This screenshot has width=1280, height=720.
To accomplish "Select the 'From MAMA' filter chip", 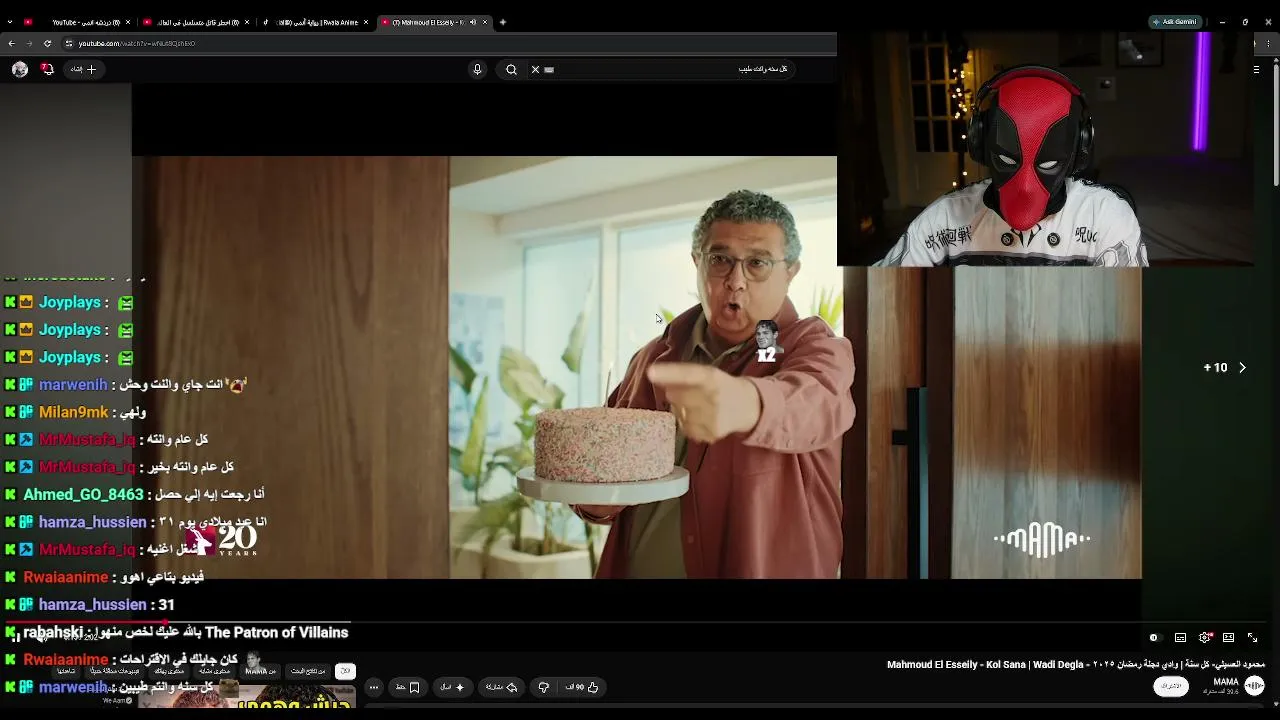I will 260,671.
